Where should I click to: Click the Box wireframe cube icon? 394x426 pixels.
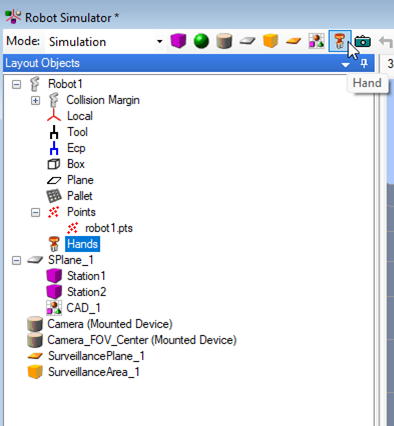[x=54, y=164]
